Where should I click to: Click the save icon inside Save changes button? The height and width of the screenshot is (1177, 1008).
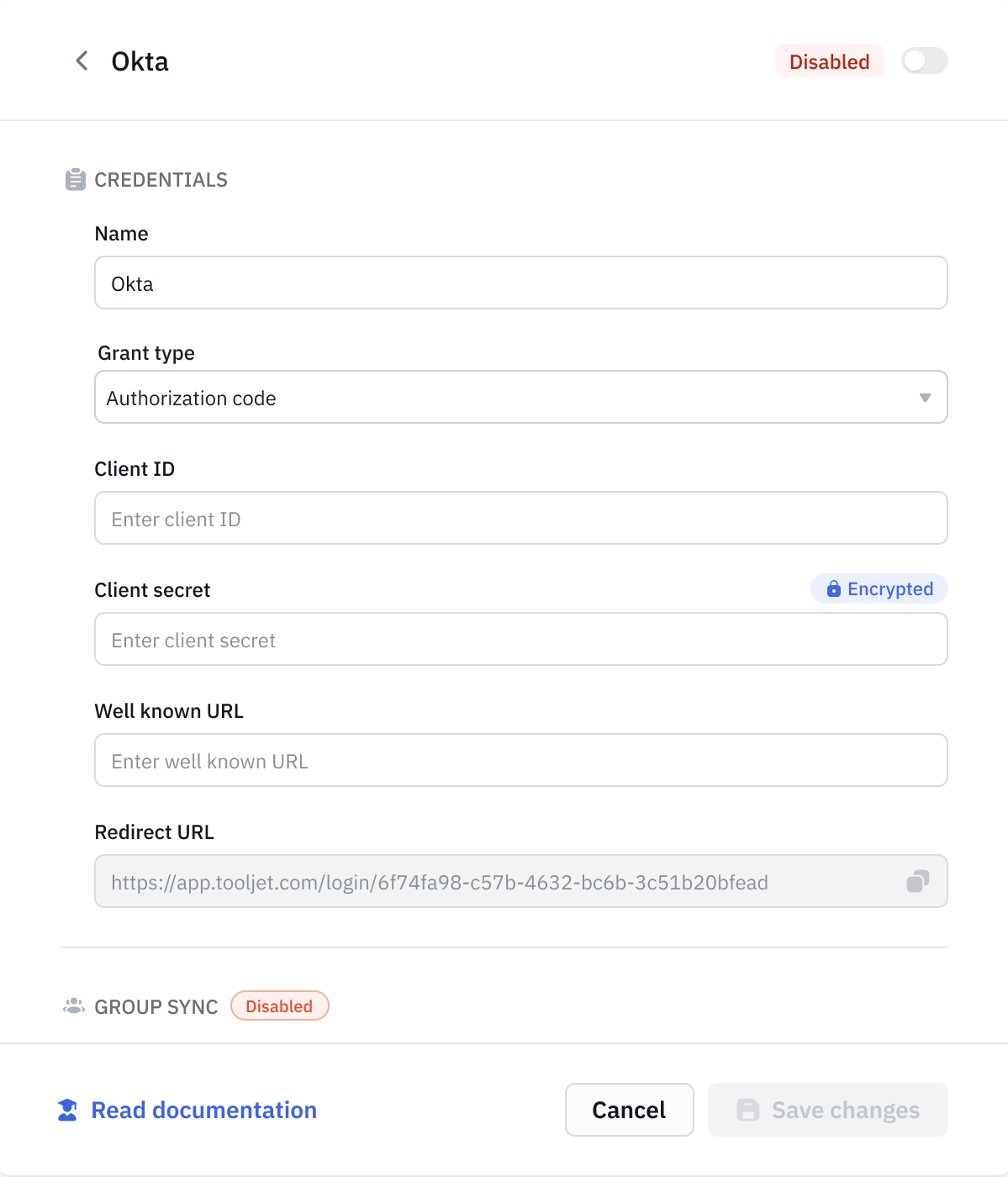(x=748, y=1110)
